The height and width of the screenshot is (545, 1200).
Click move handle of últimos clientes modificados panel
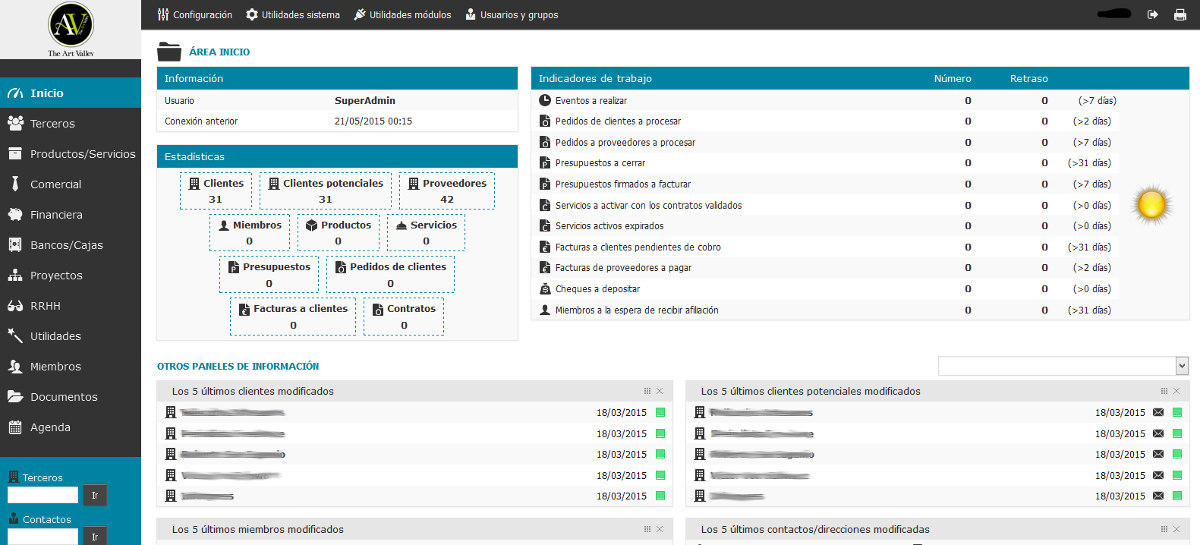click(647, 391)
